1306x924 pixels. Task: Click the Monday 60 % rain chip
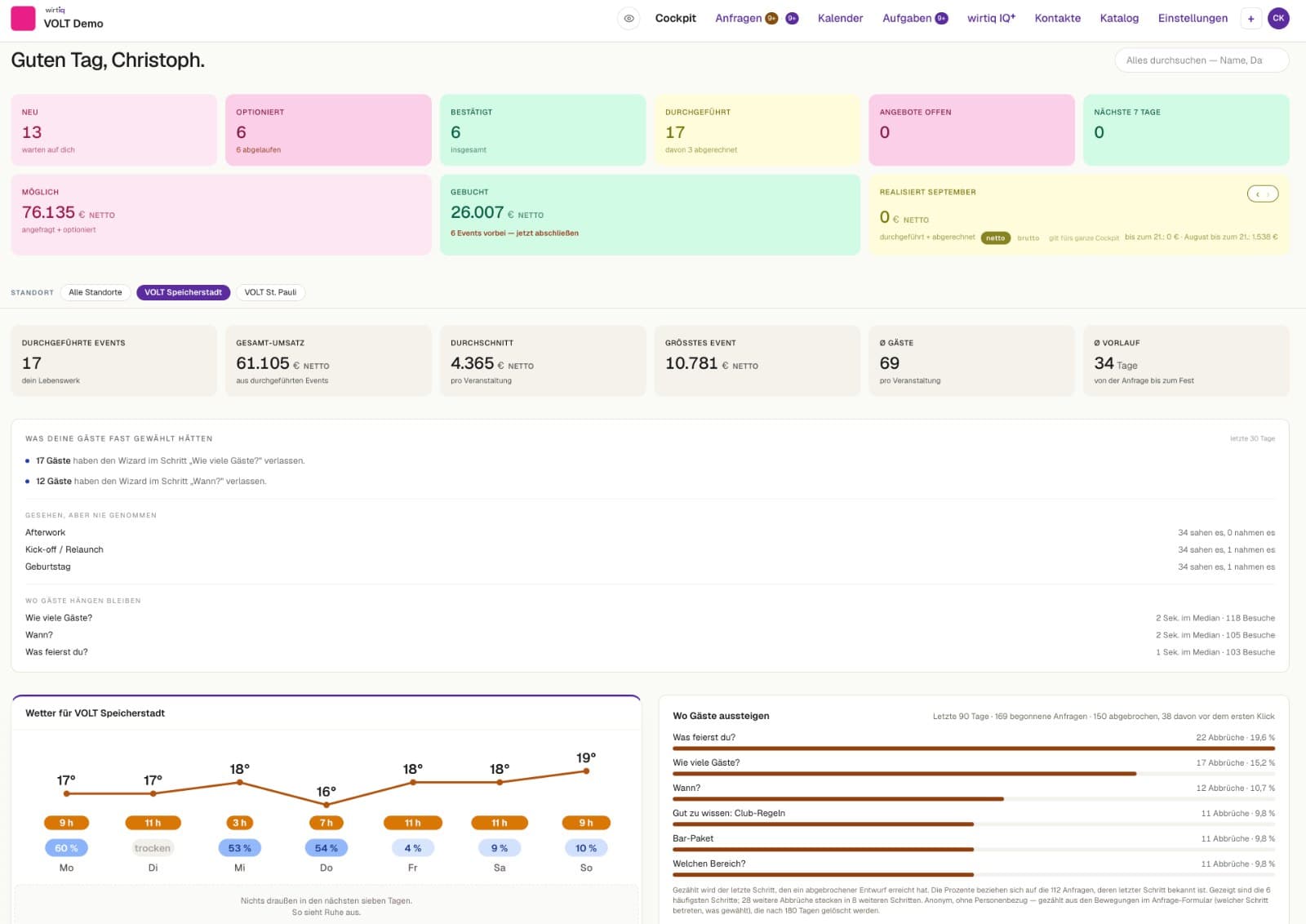click(x=66, y=848)
